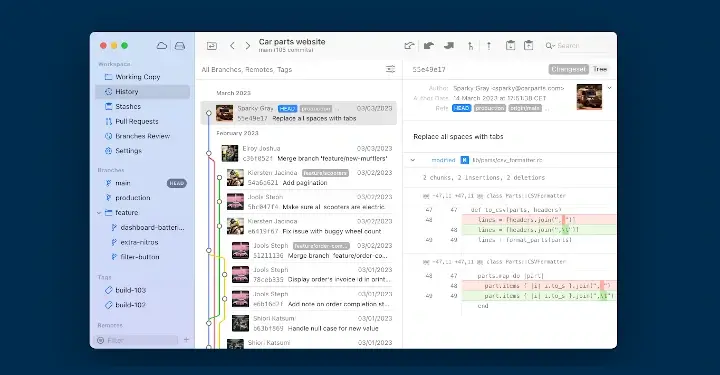Switch to Tree view
This screenshot has width=720, height=375.
(x=600, y=69)
